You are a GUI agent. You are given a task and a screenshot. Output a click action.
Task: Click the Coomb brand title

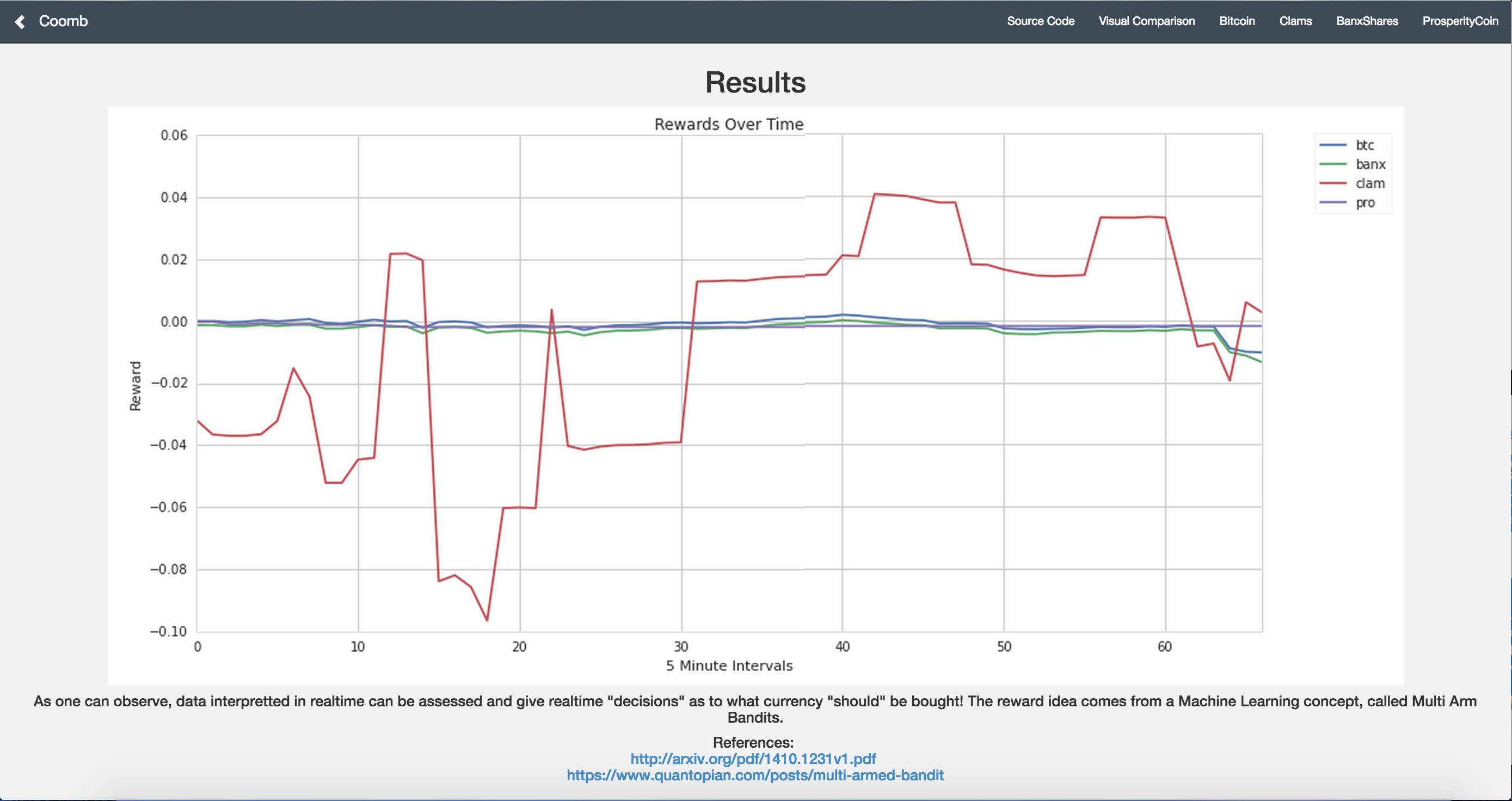63,21
